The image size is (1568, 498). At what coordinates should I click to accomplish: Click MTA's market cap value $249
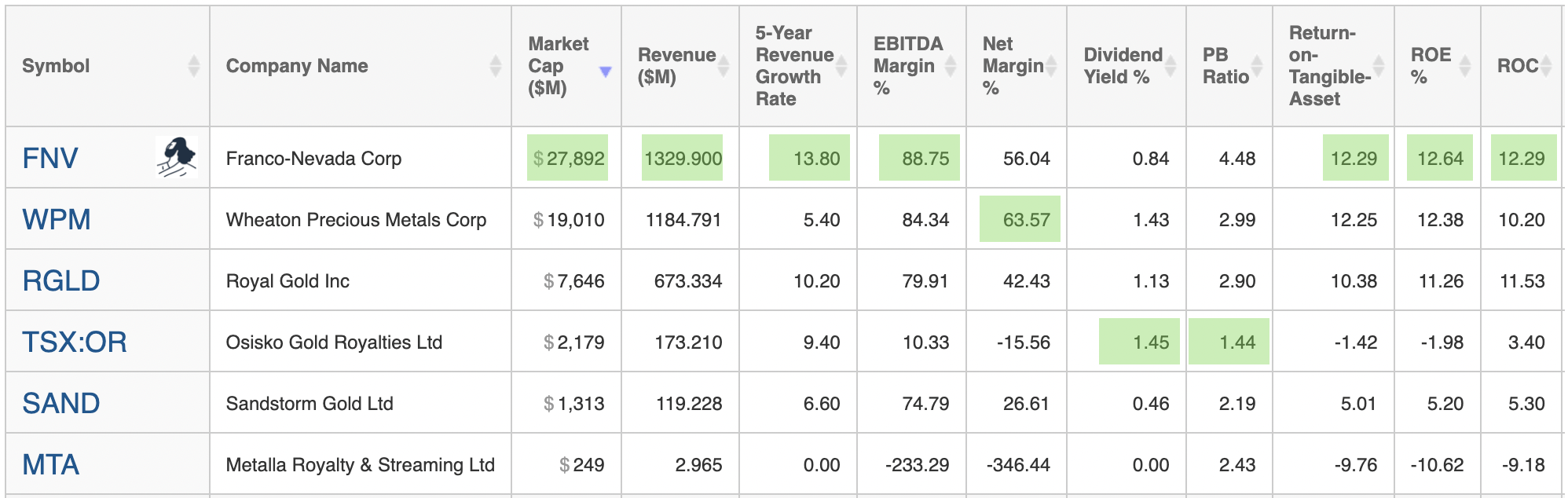pyautogui.click(x=582, y=465)
